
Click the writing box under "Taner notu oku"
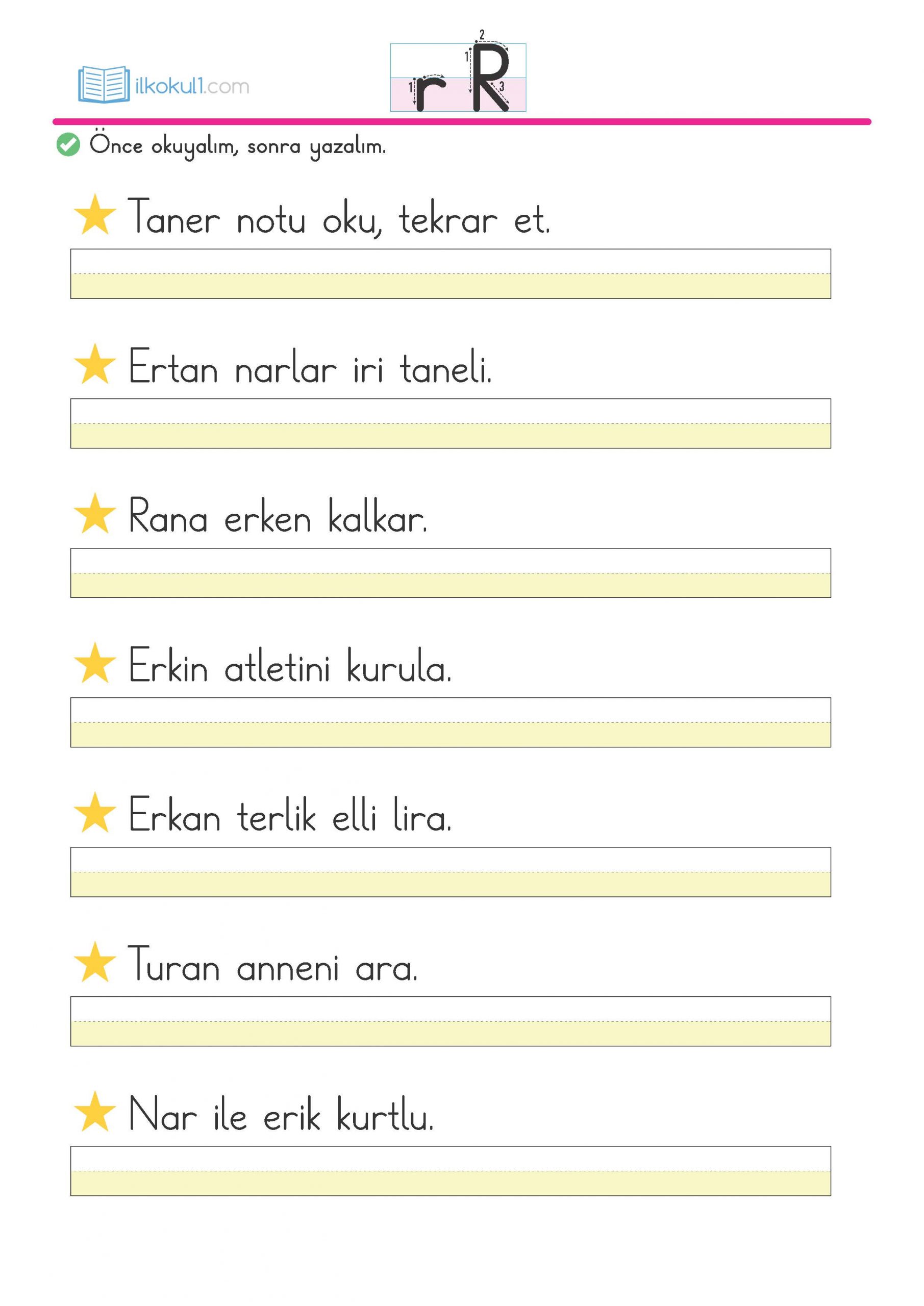pos(450,273)
